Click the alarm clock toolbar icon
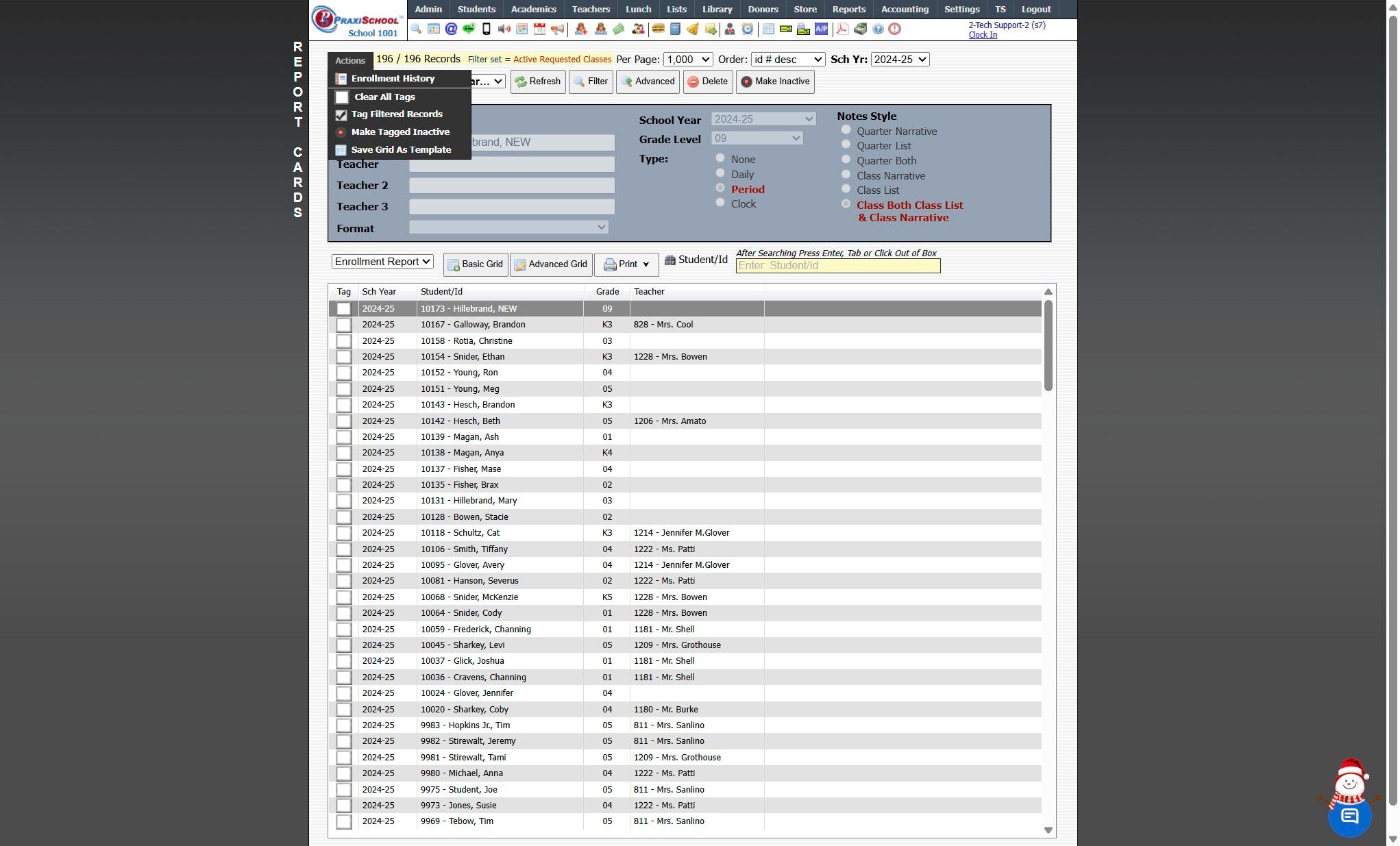1400x846 pixels. click(x=748, y=29)
